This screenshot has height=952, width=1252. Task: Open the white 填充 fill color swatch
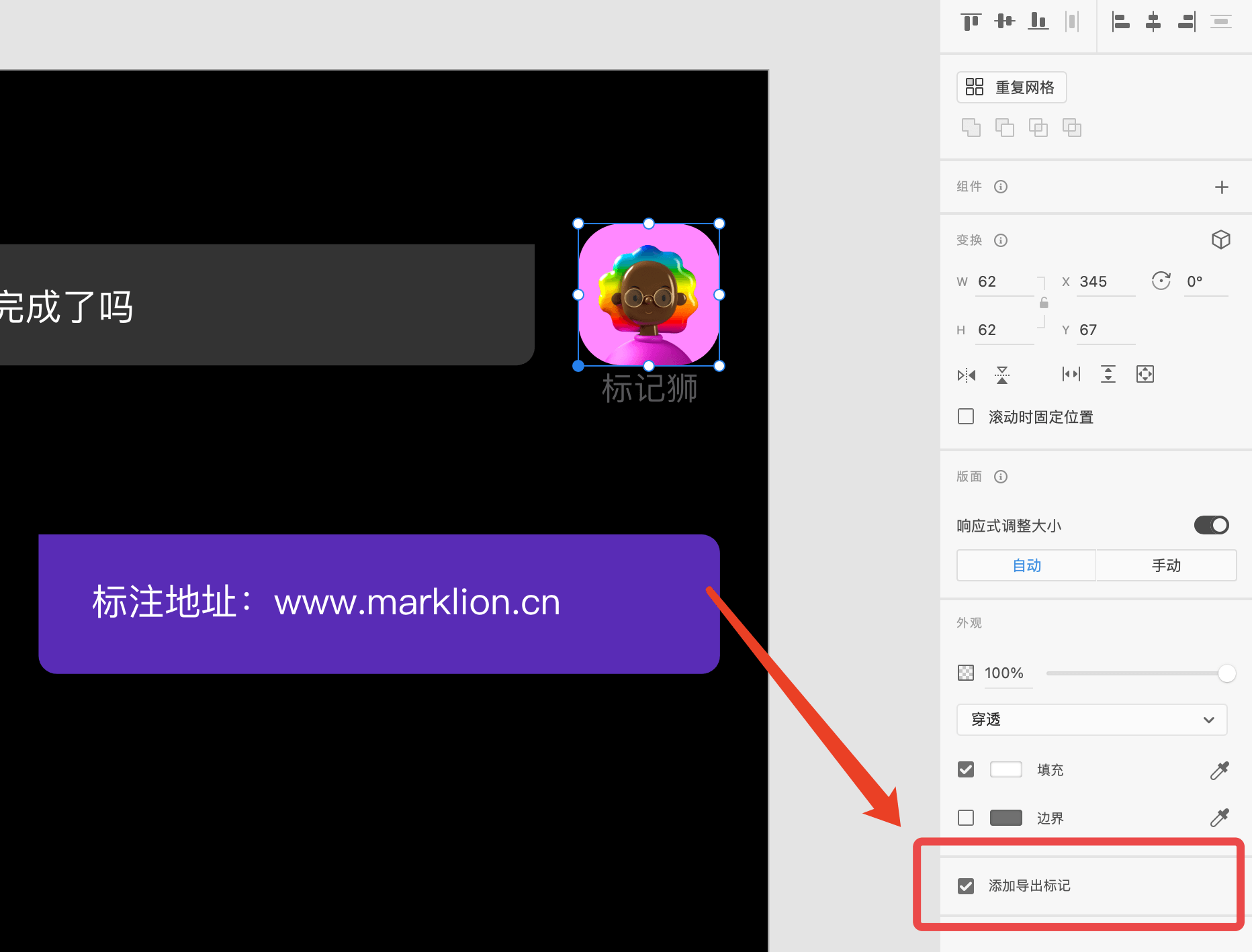(1005, 769)
